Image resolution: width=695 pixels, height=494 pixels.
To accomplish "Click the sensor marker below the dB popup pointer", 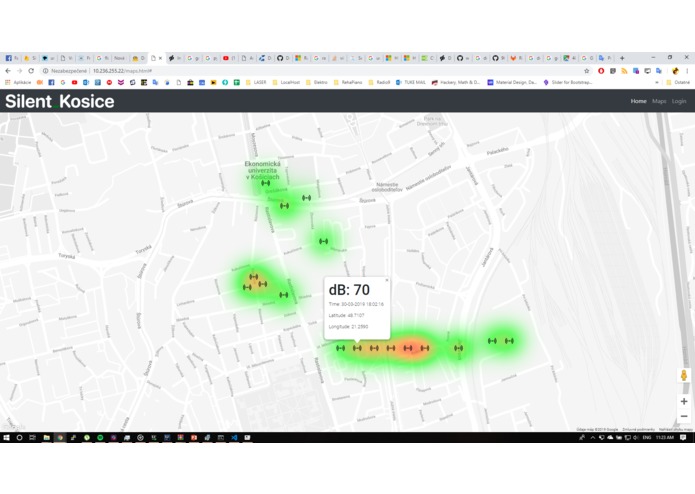I will (357, 348).
